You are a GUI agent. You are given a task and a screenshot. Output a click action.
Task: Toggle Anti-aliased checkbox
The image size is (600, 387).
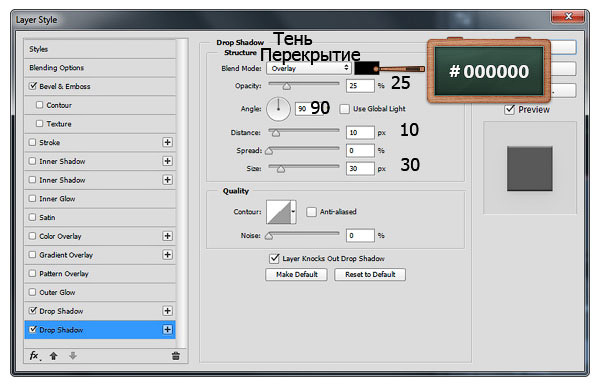coord(311,212)
